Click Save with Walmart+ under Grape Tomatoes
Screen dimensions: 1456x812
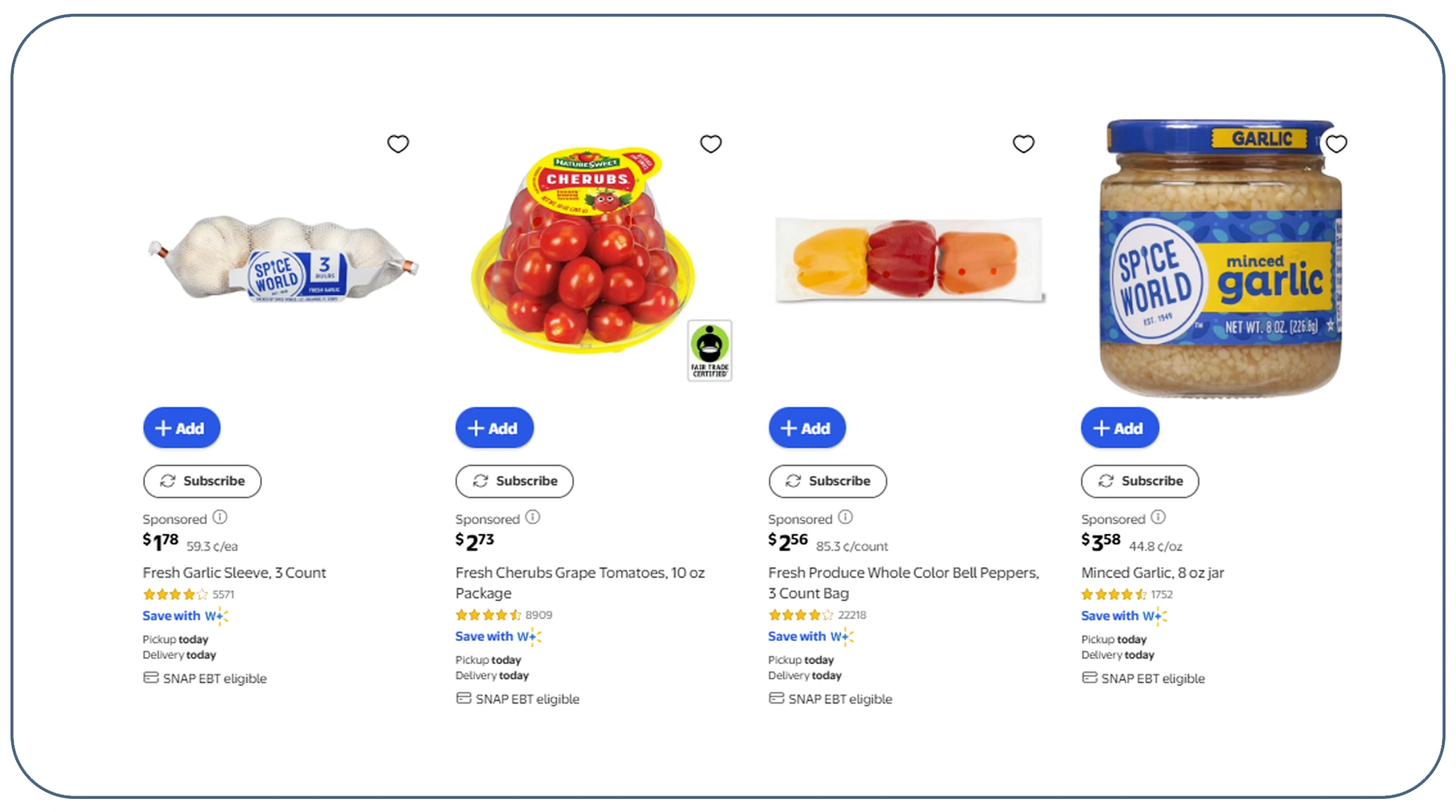498,636
